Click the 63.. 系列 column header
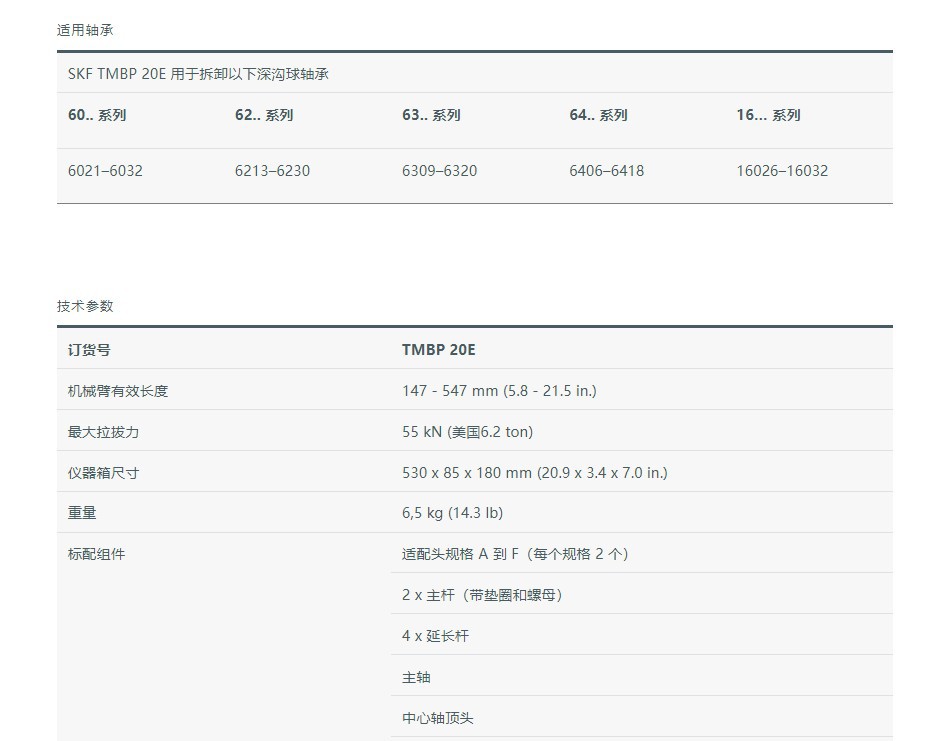The height and width of the screenshot is (741, 938). coord(431,115)
